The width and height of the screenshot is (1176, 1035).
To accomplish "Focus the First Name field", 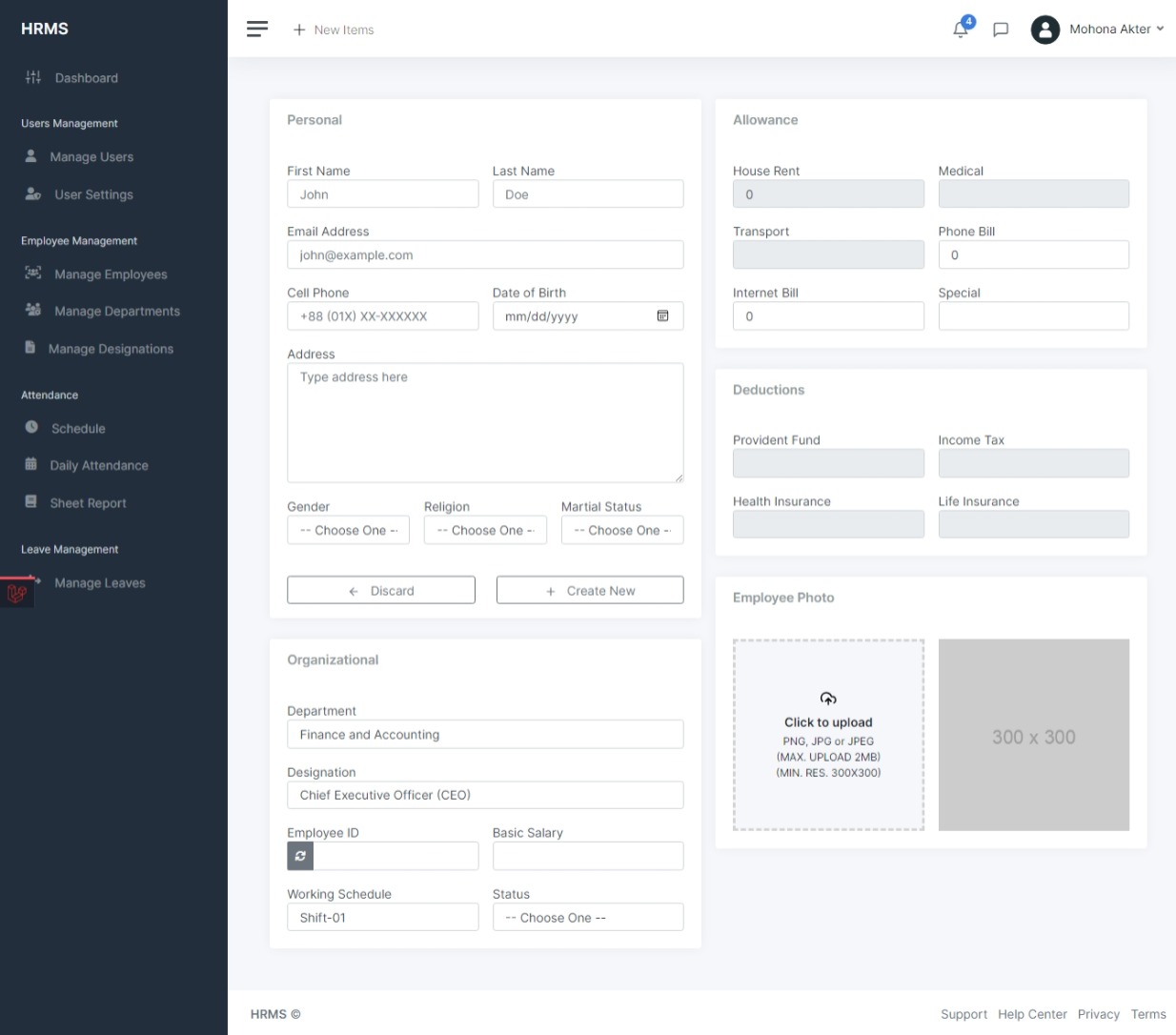I will pos(382,193).
